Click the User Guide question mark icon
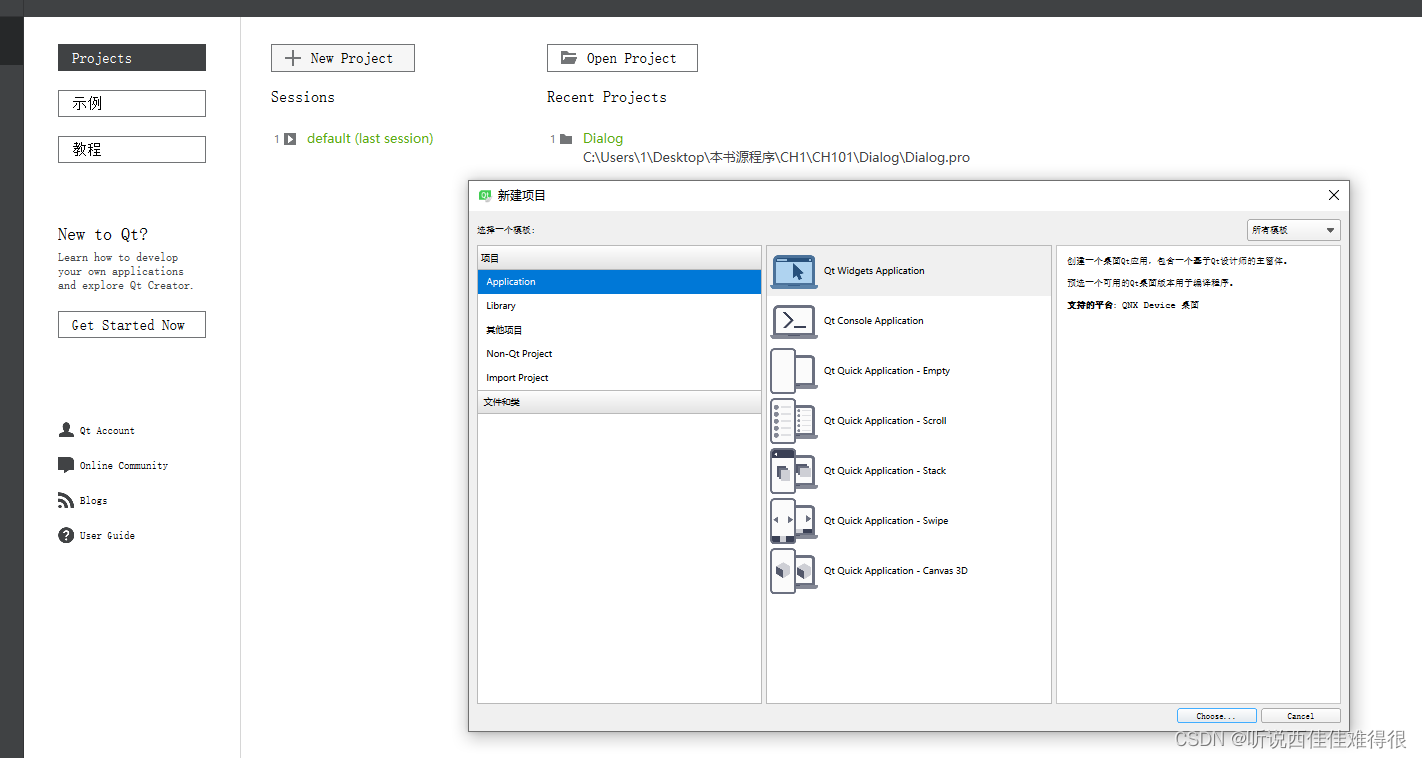This screenshot has width=1422, height=758. coord(66,535)
